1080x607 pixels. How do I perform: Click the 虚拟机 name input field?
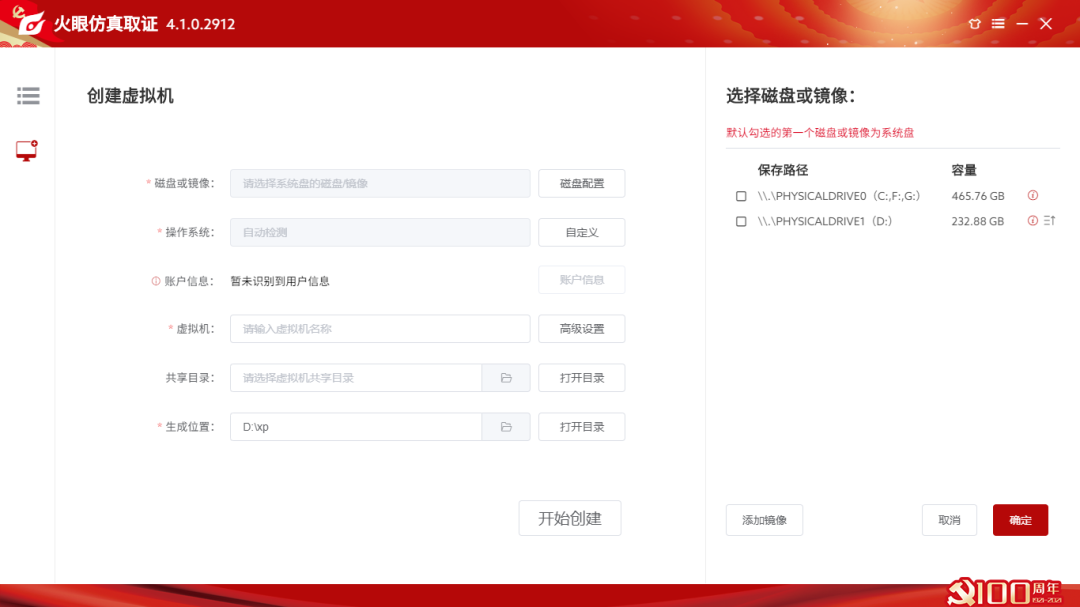click(380, 329)
